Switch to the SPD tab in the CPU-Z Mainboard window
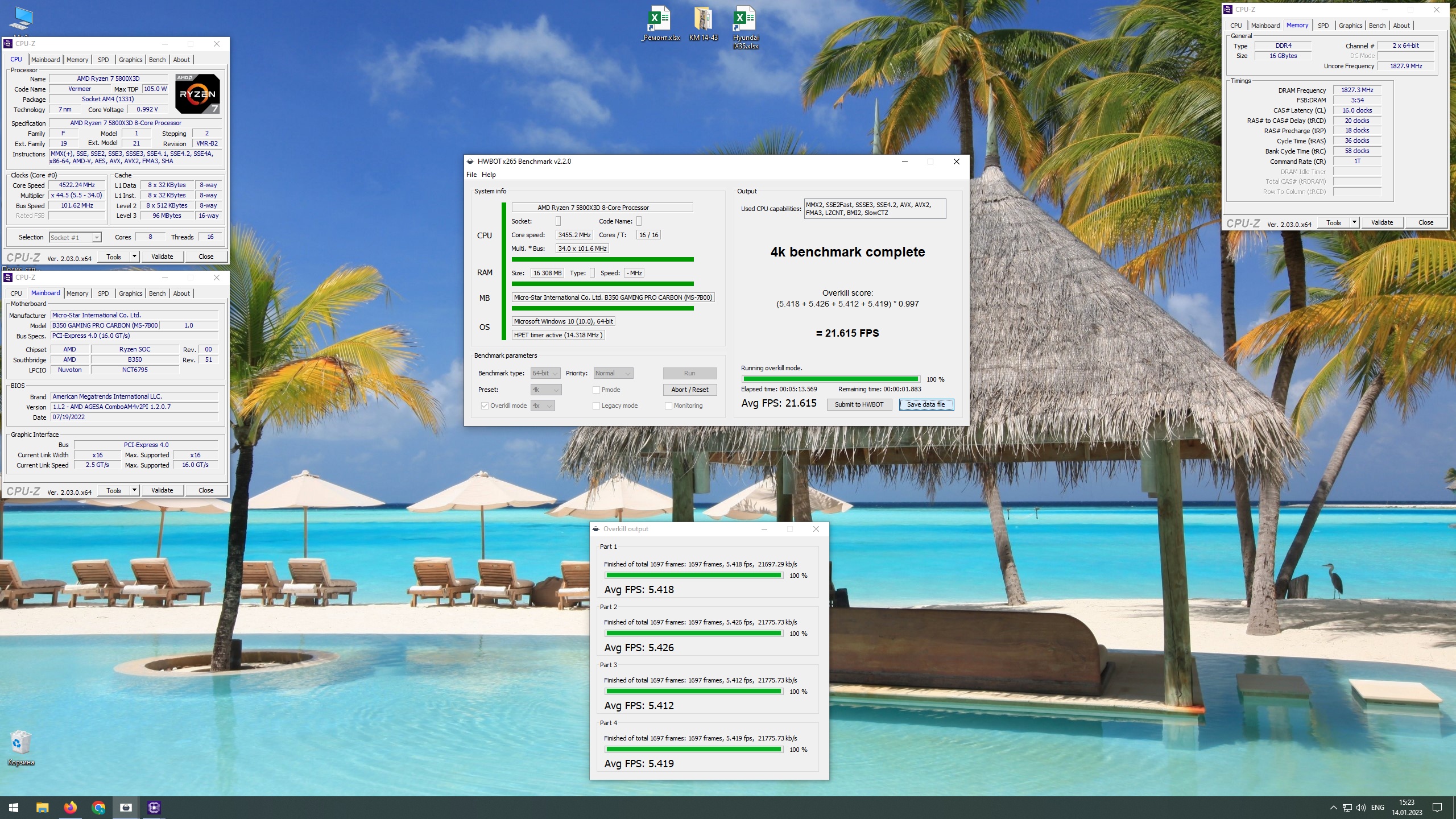This screenshot has width=1456, height=819. coord(103,293)
